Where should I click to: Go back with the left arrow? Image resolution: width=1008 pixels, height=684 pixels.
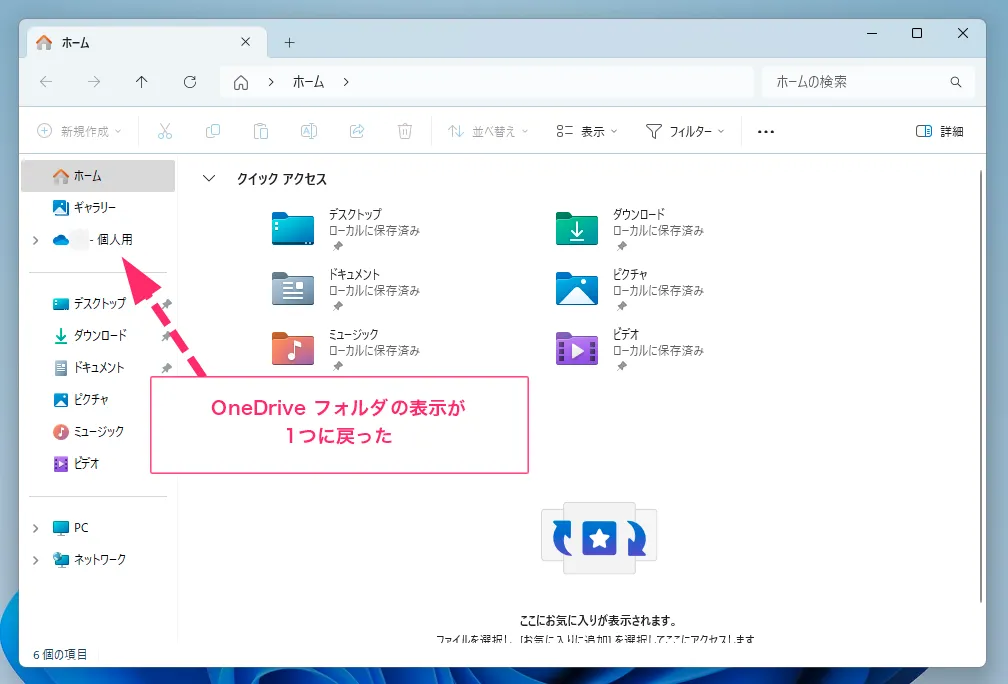[46, 82]
